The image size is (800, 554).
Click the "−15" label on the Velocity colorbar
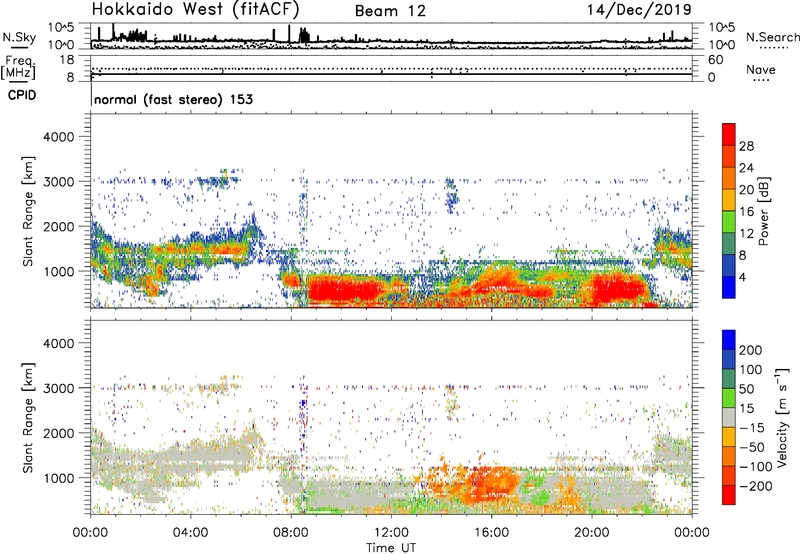click(x=752, y=428)
